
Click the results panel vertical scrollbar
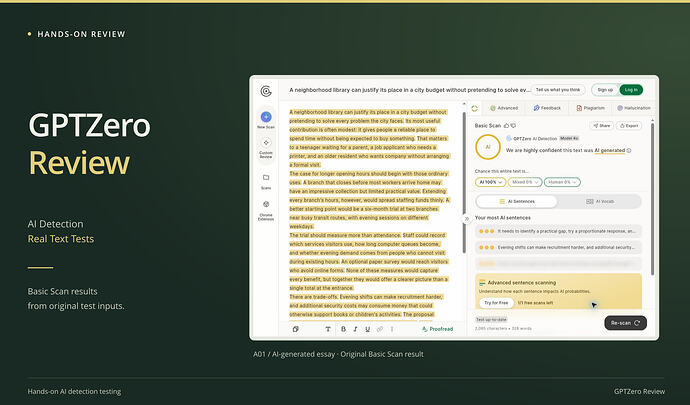point(652,199)
